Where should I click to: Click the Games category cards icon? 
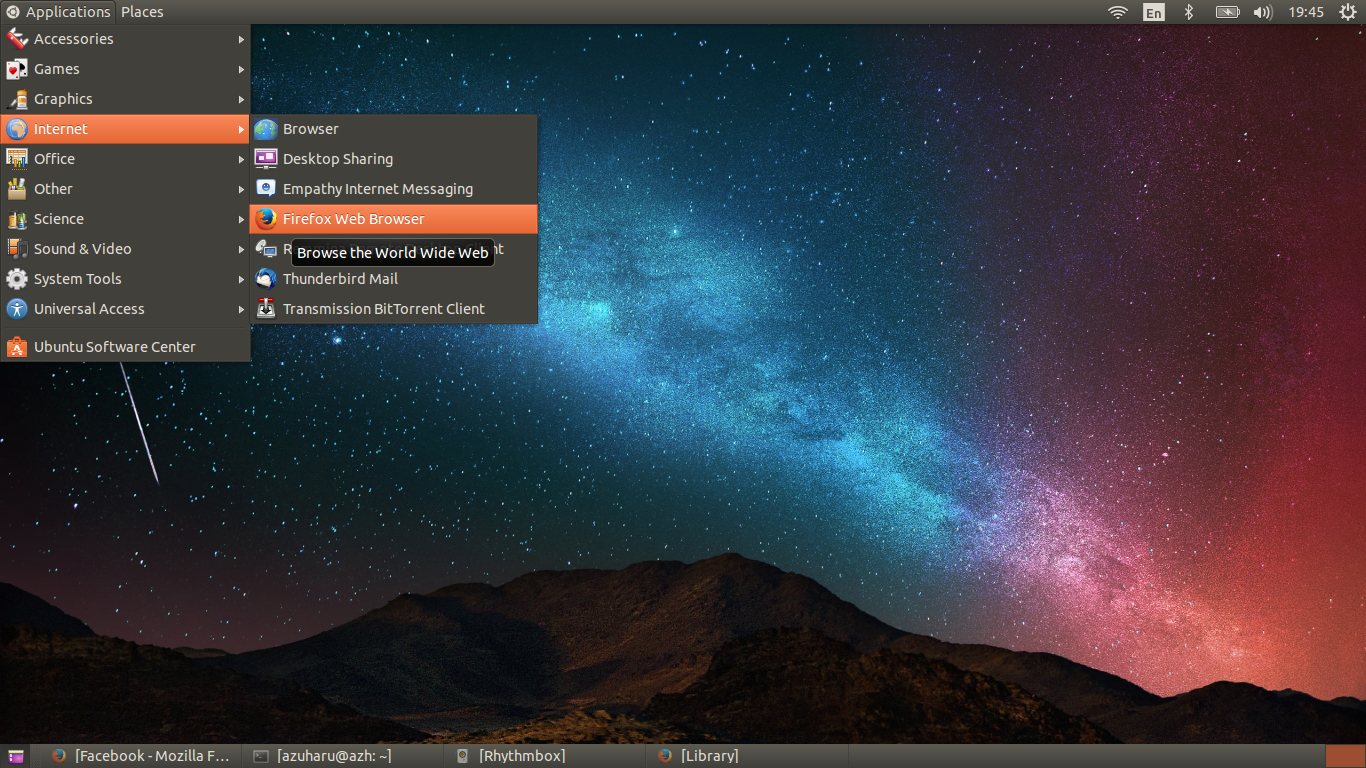tap(17, 69)
